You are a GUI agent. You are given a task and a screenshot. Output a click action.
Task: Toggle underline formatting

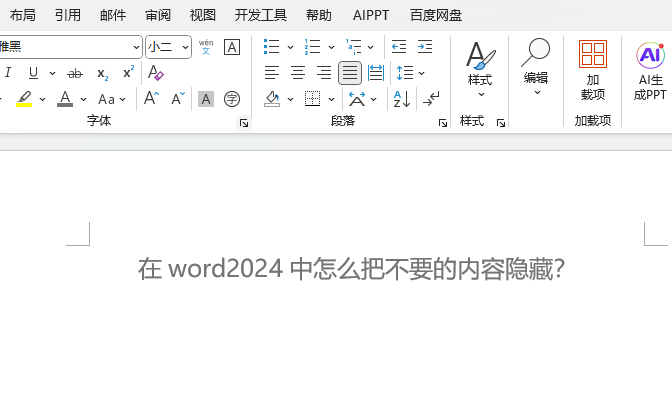tap(33, 73)
